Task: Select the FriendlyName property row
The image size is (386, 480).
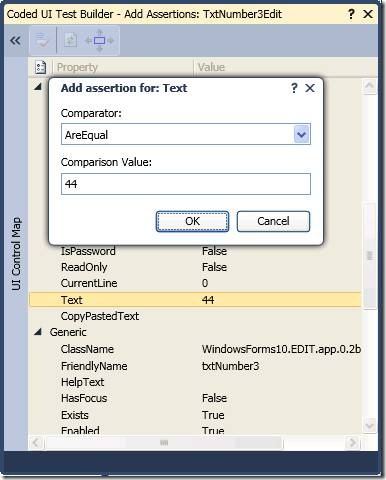Action: [195, 366]
